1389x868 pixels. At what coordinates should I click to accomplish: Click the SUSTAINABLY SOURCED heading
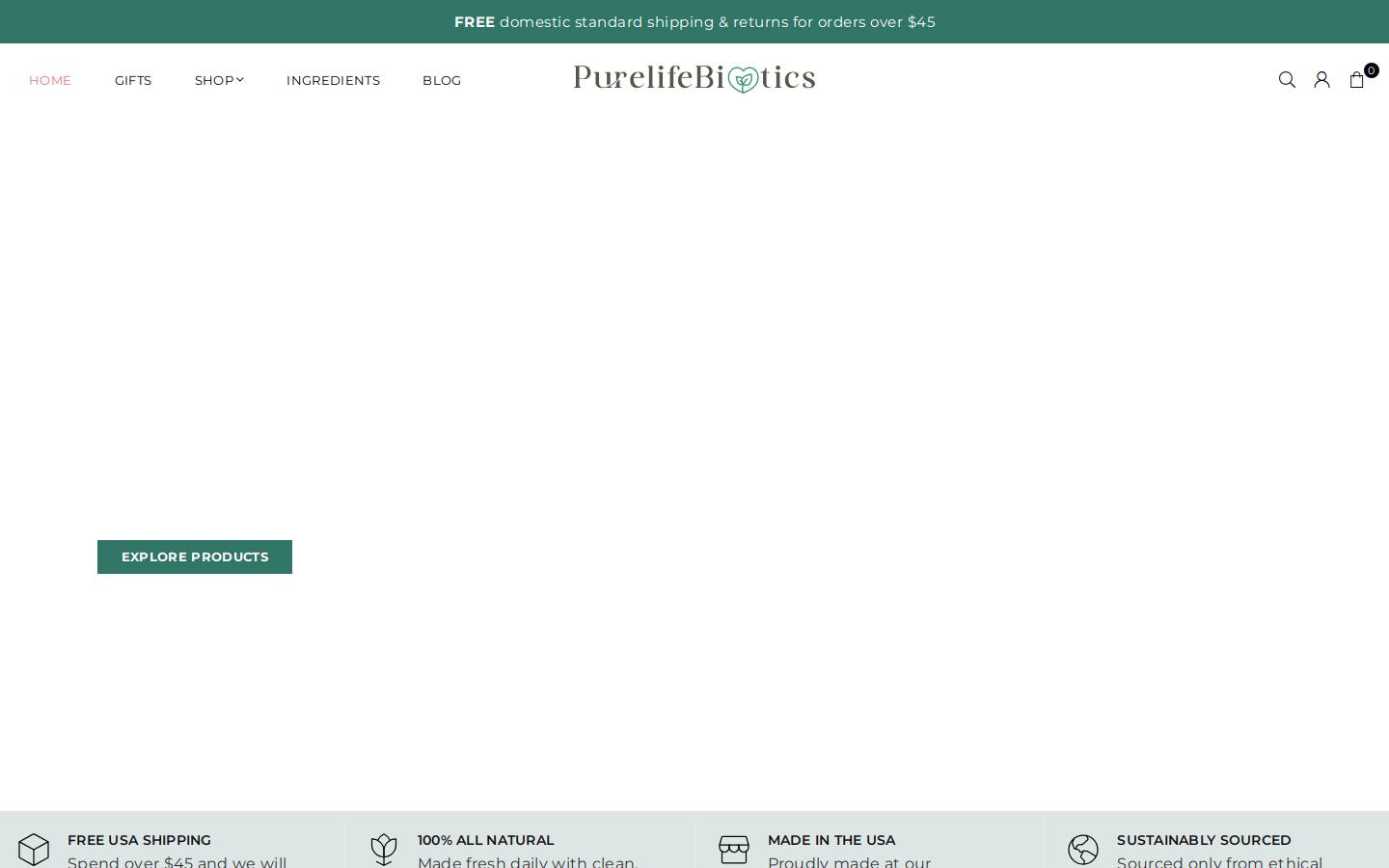pyautogui.click(x=1204, y=840)
